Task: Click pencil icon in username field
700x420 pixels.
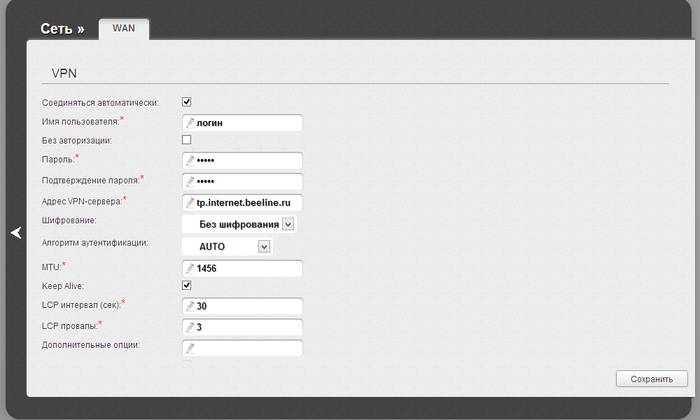Action: tap(190, 122)
